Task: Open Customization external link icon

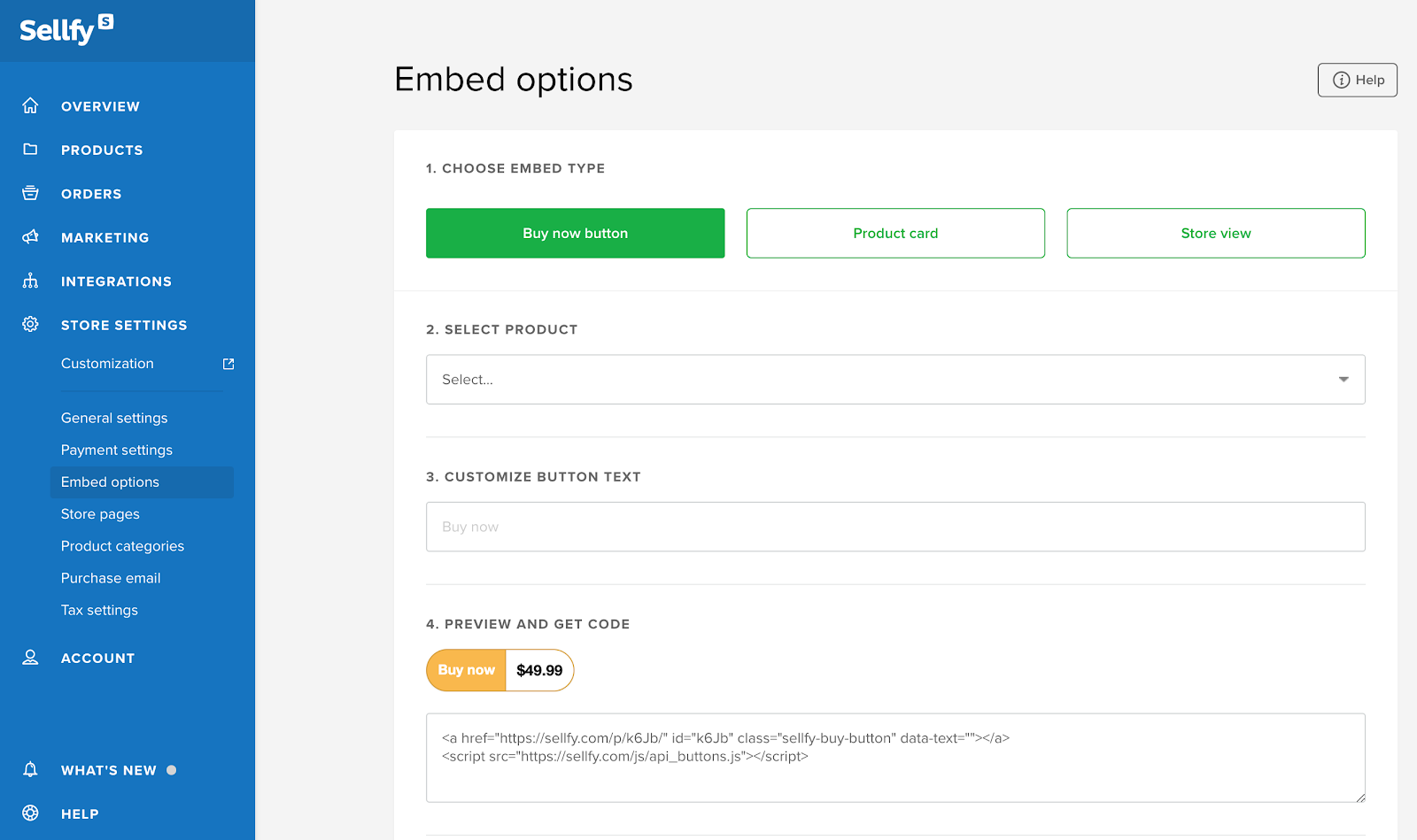Action: (228, 364)
